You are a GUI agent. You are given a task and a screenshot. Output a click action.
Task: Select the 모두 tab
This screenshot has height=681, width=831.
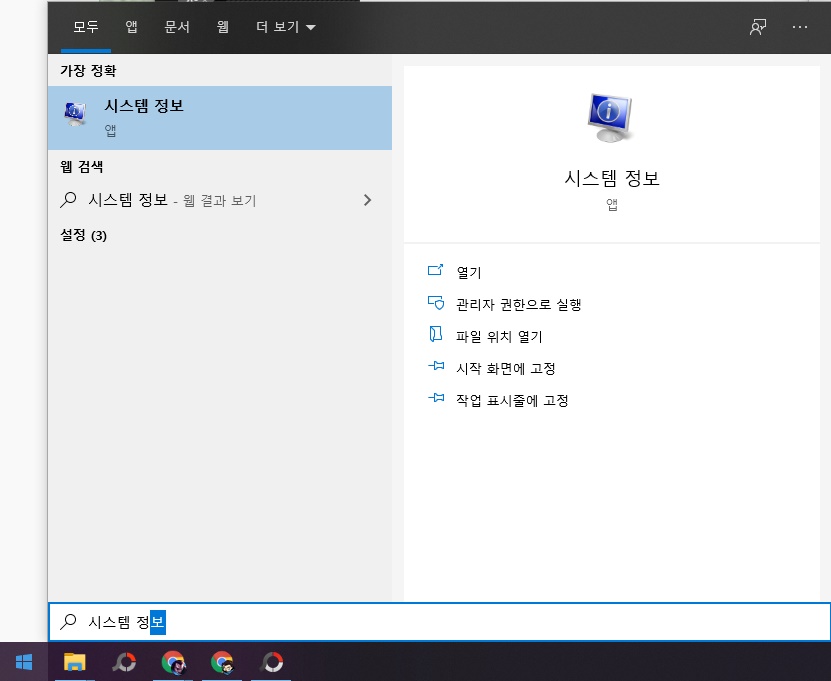(x=86, y=27)
